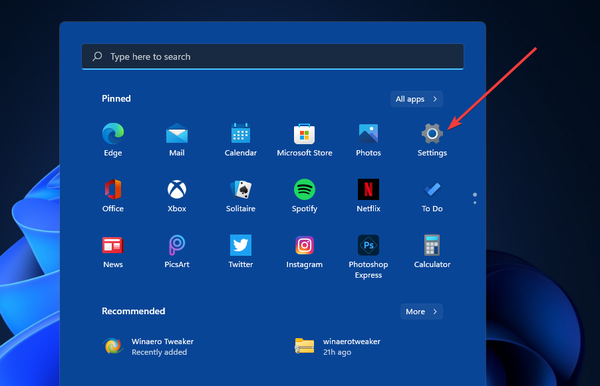Open the Edge browser app
Screen dimensions: 600x386
pos(113,139)
